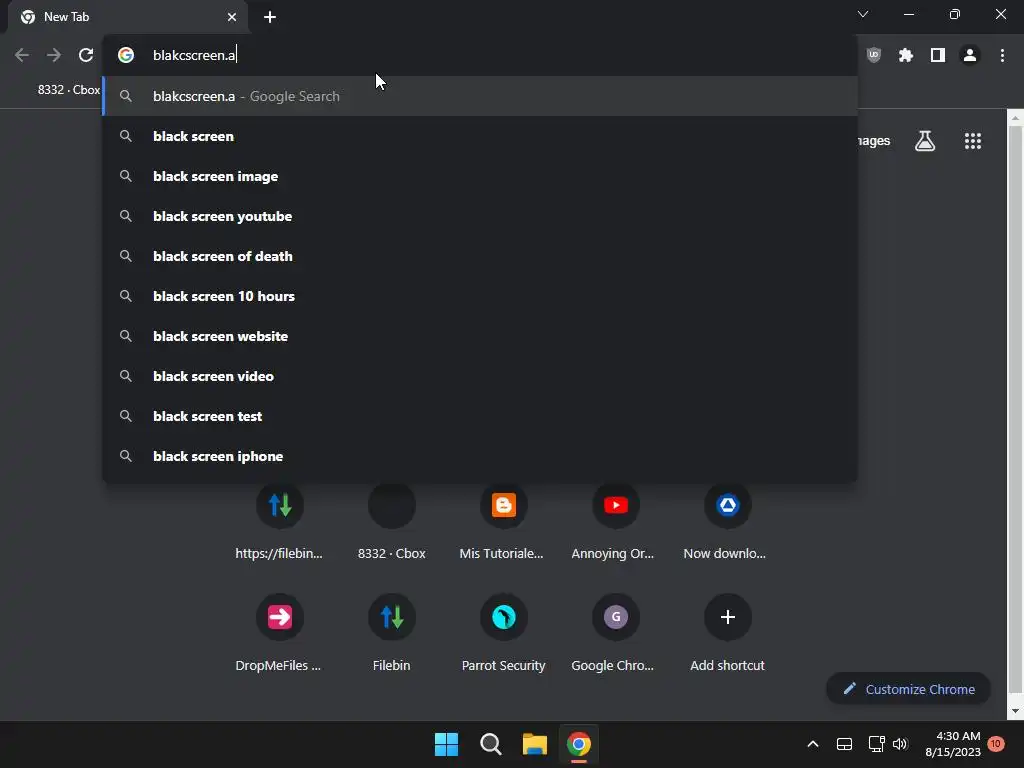Click the Customize Chrome button
This screenshot has height=768, width=1024.
point(908,689)
